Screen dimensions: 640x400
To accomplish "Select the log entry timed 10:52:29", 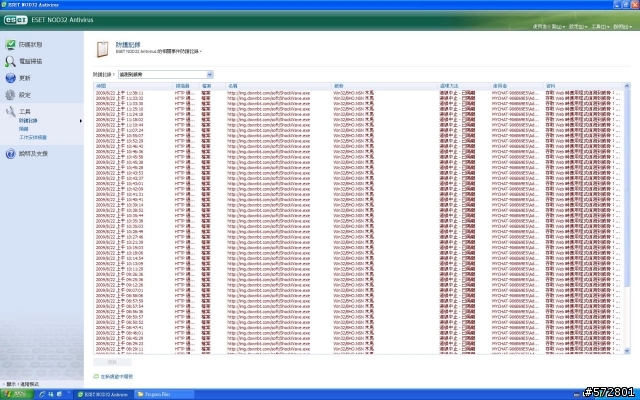I will click(358, 141).
